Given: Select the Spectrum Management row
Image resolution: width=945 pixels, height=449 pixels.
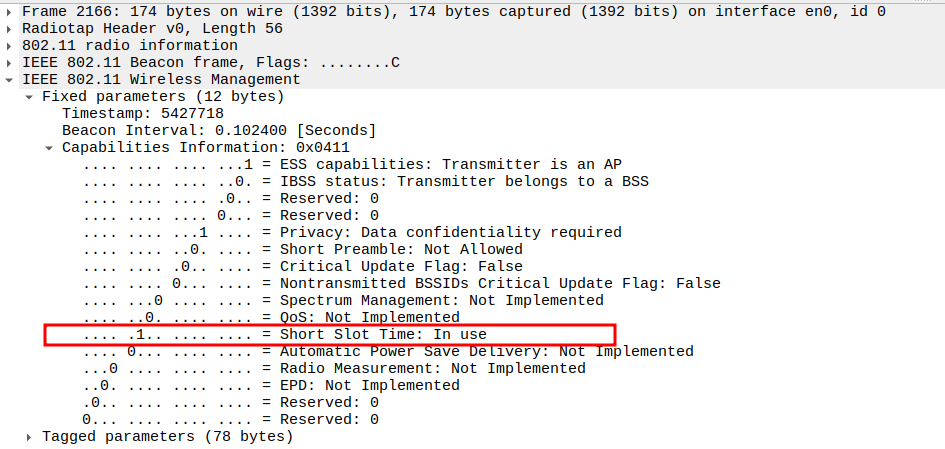Looking at the screenshot, I should pos(343,300).
